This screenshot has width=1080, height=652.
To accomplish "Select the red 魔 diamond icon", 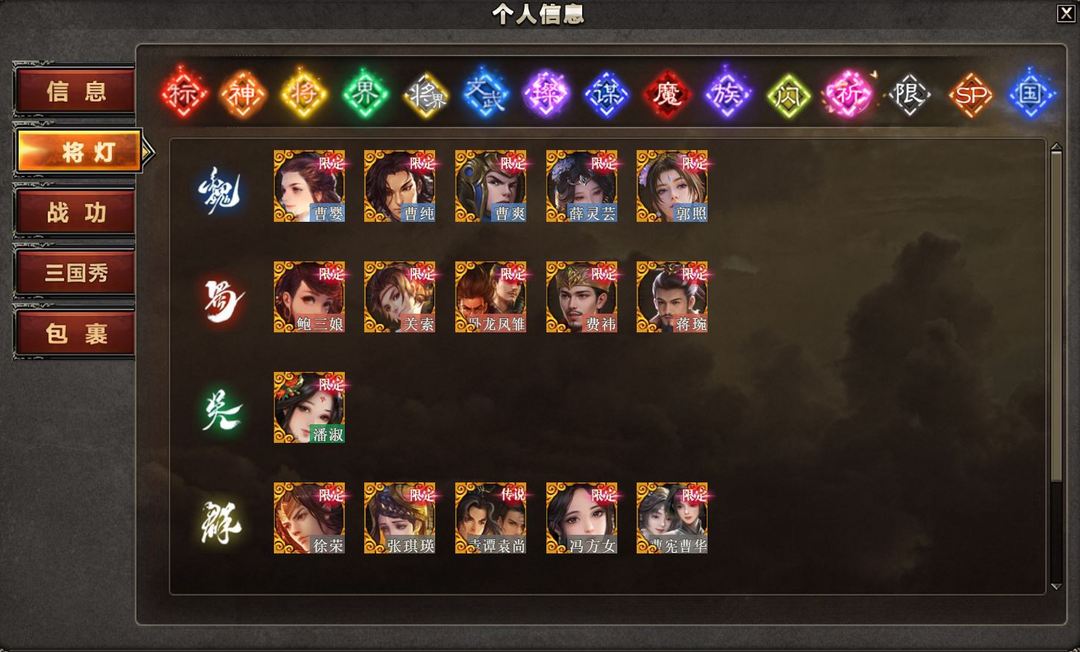I will coord(667,93).
